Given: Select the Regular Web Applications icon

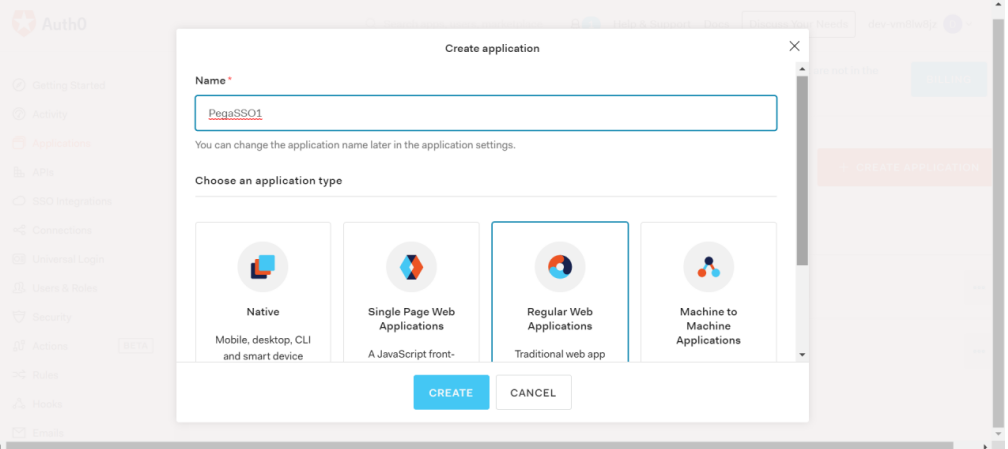Looking at the screenshot, I should (x=560, y=266).
